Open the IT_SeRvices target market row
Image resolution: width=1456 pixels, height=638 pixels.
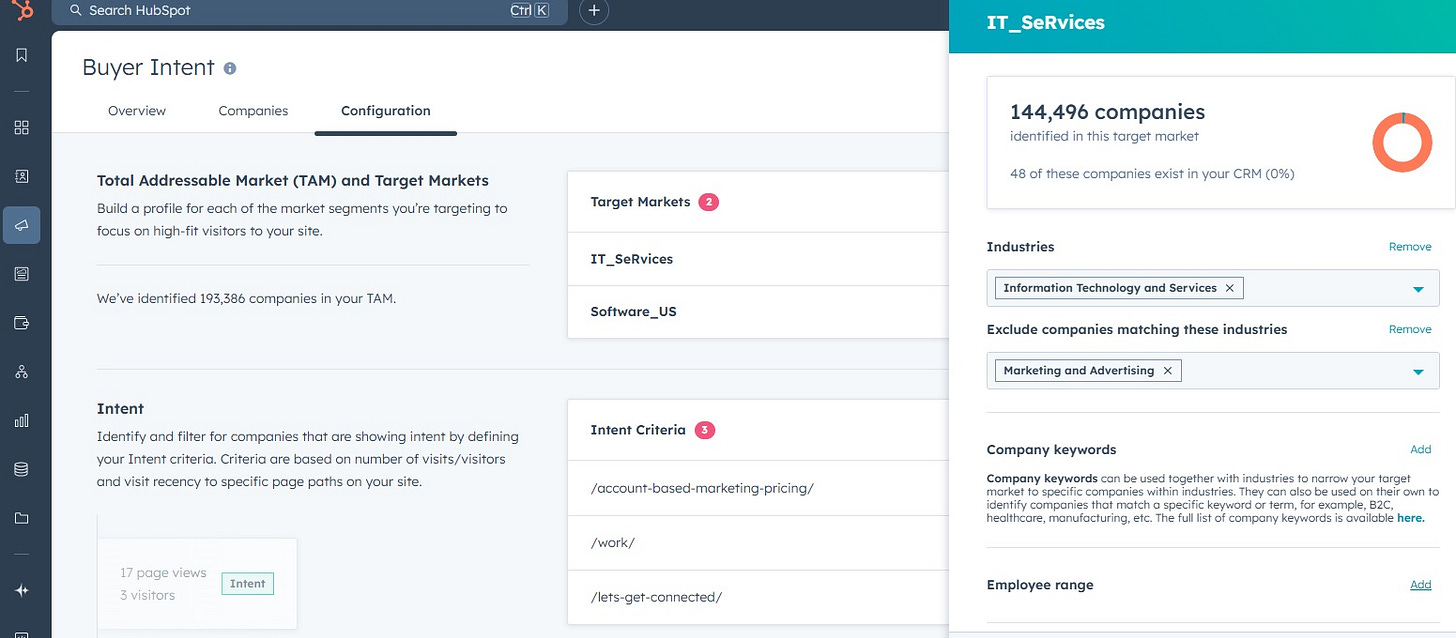click(x=758, y=259)
